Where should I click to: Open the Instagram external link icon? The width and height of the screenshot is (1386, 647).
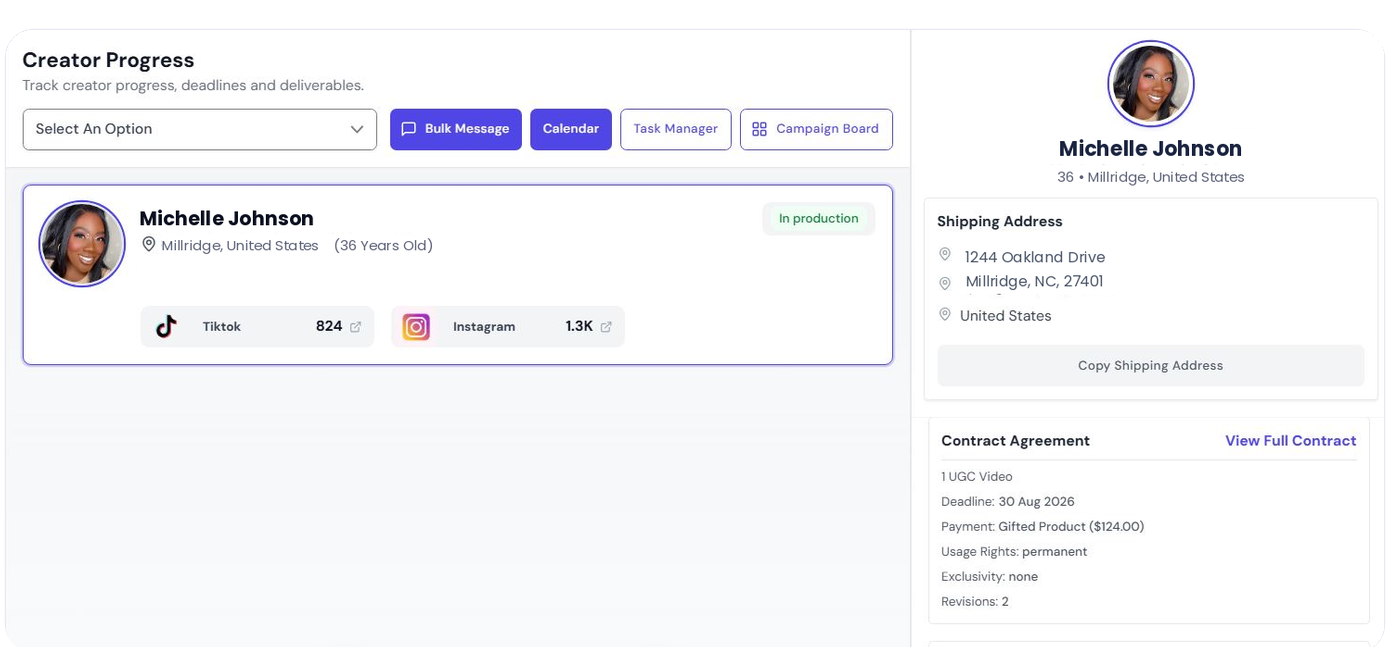pos(606,327)
